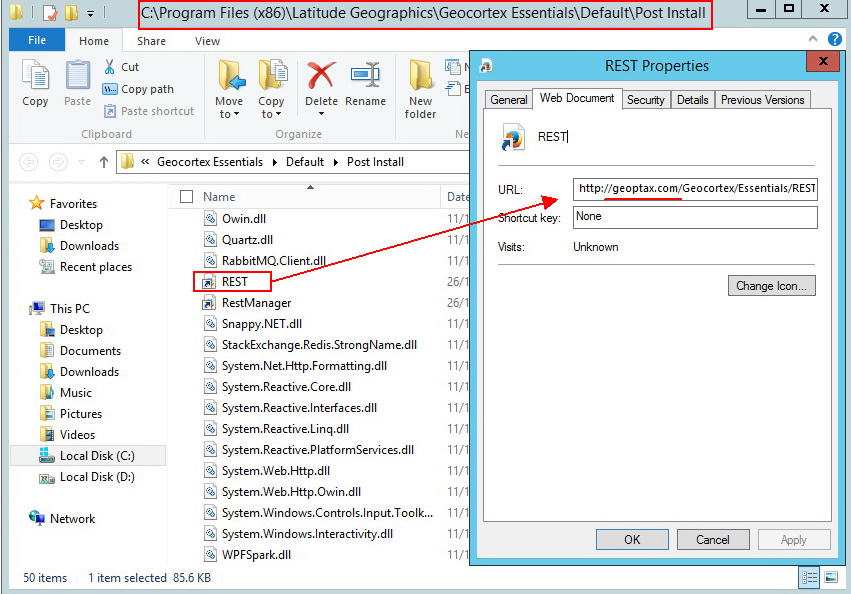Check the select-all checkbox beside Name
The width and height of the screenshot is (851, 594).
pyautogui.click(x=186, y=197)
